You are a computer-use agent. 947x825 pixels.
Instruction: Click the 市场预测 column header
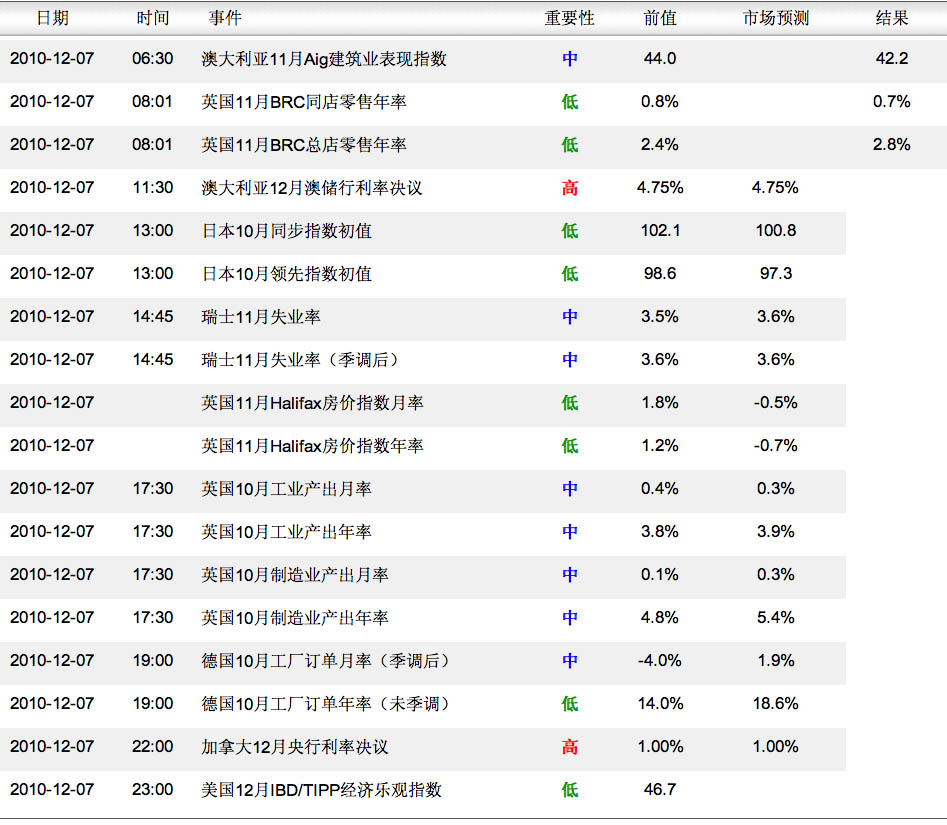[x=776, y=18]
